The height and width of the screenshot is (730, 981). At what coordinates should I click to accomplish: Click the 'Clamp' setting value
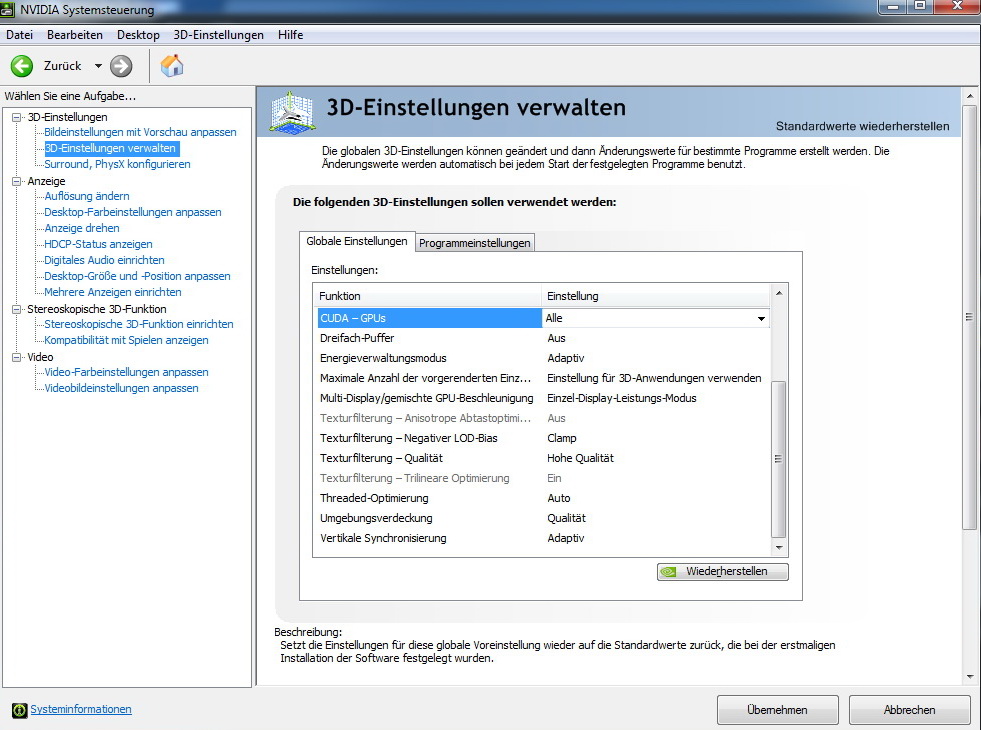(562, 438)
